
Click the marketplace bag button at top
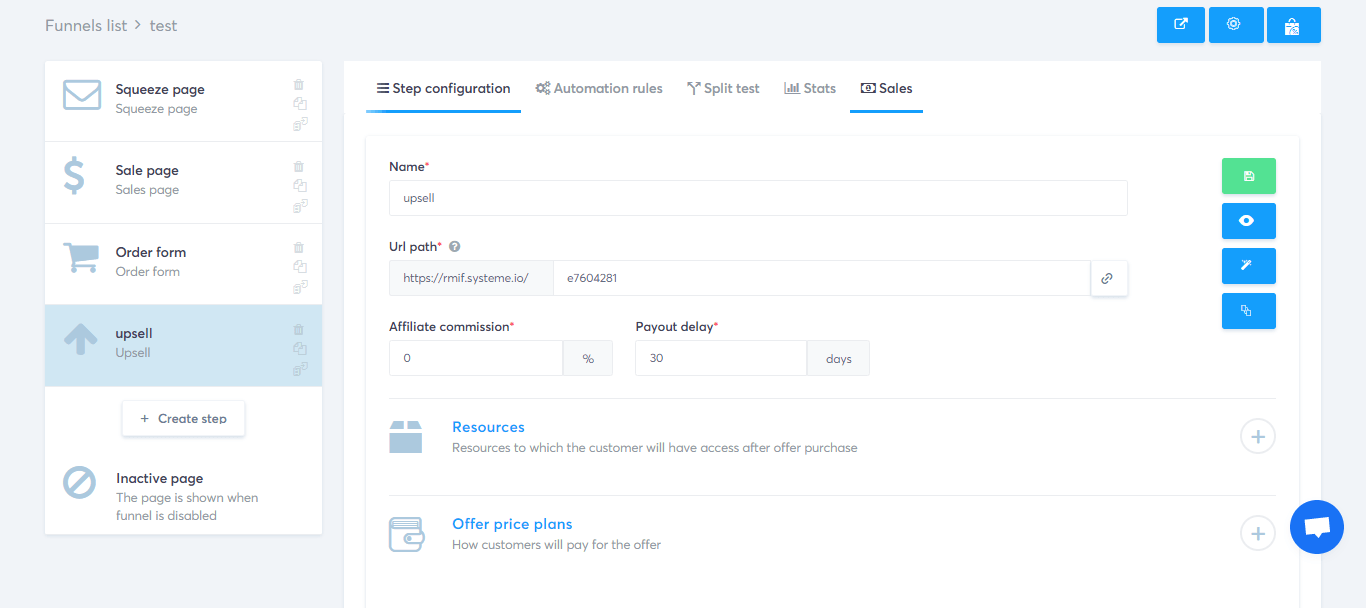coord(1294,25)
